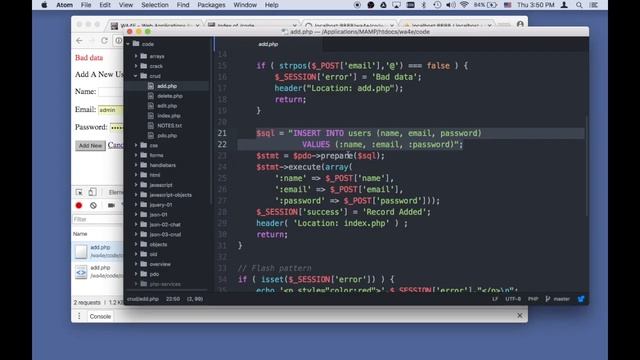Open the File menu
This screenshot has height=360, width=640.
coord(86,5)
